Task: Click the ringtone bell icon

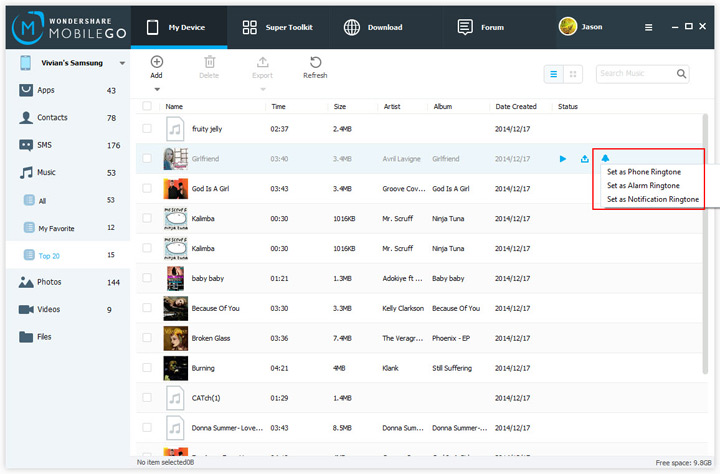Action: pyautogui.click(x=605, y=158)
